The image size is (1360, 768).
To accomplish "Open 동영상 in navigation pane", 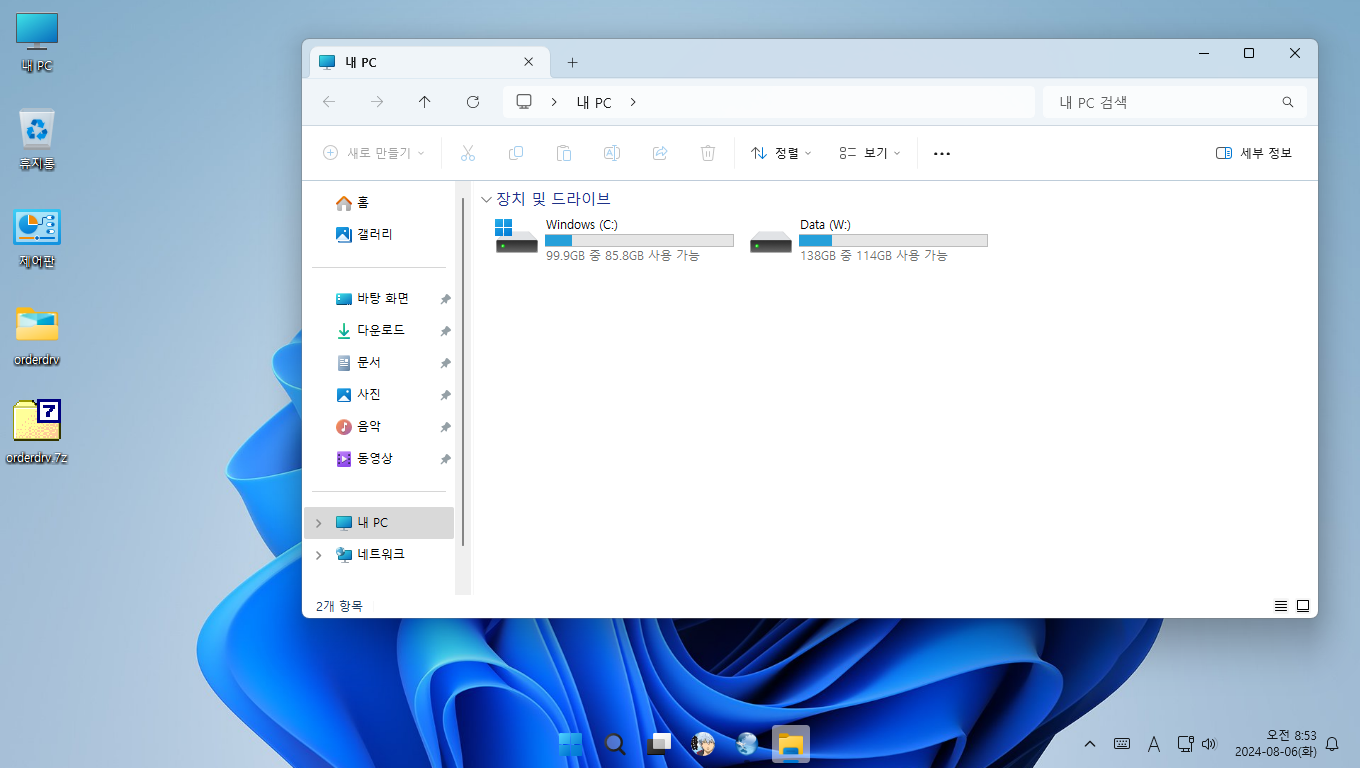I will (x=365, y=459).
